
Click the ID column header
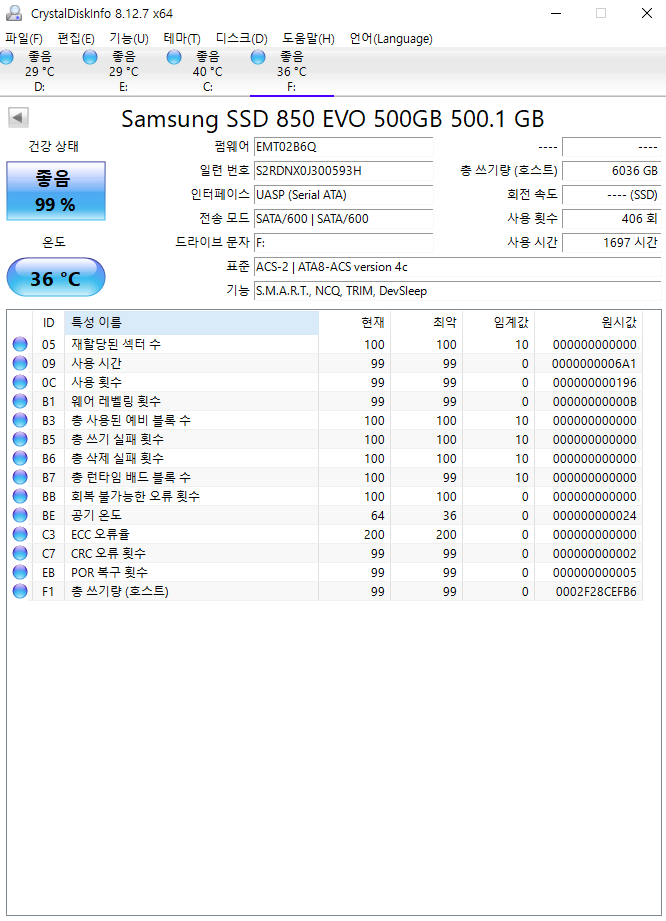(48, 322)
